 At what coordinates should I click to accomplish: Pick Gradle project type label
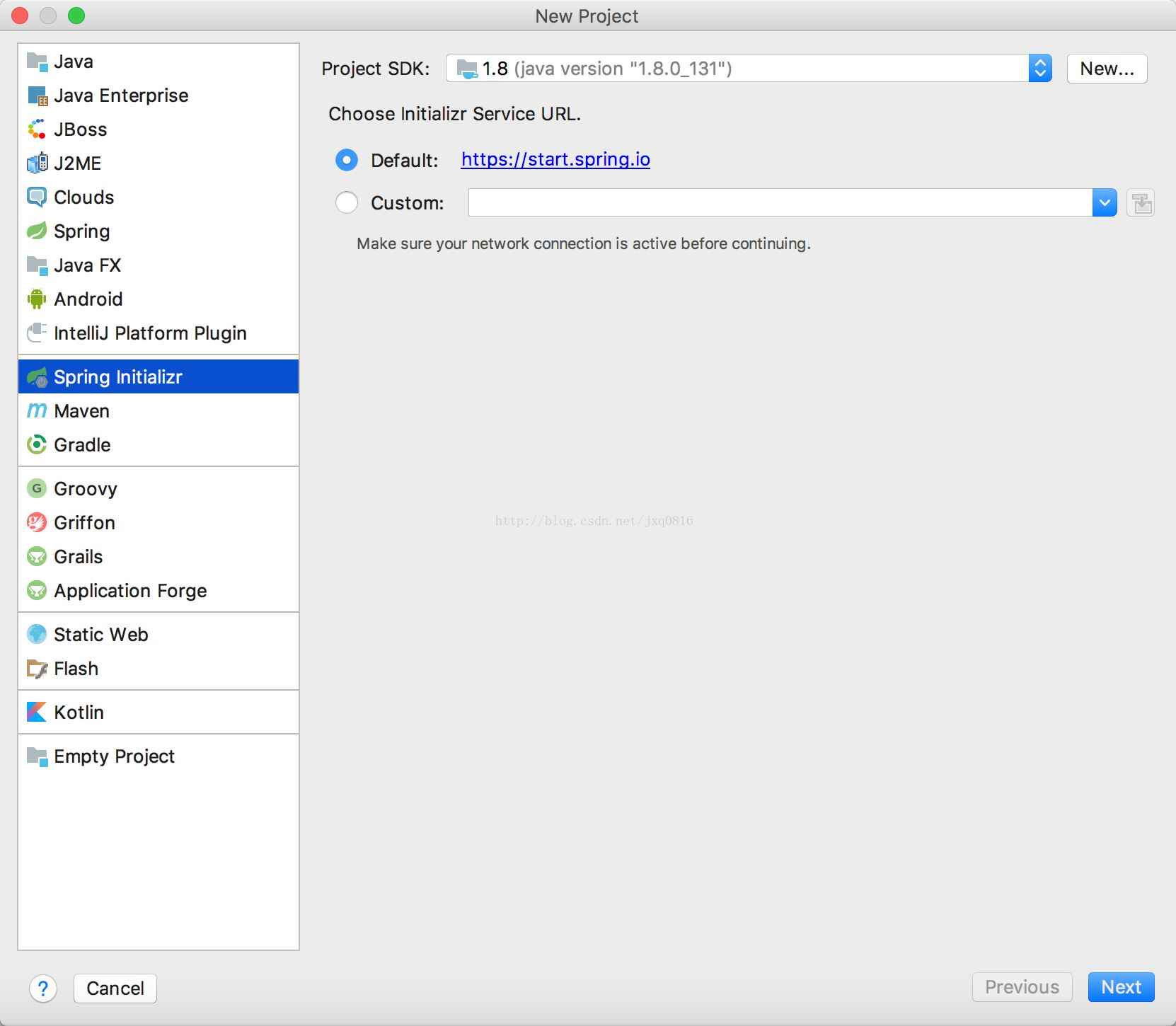pyautogui.click(x=82, y=445)
